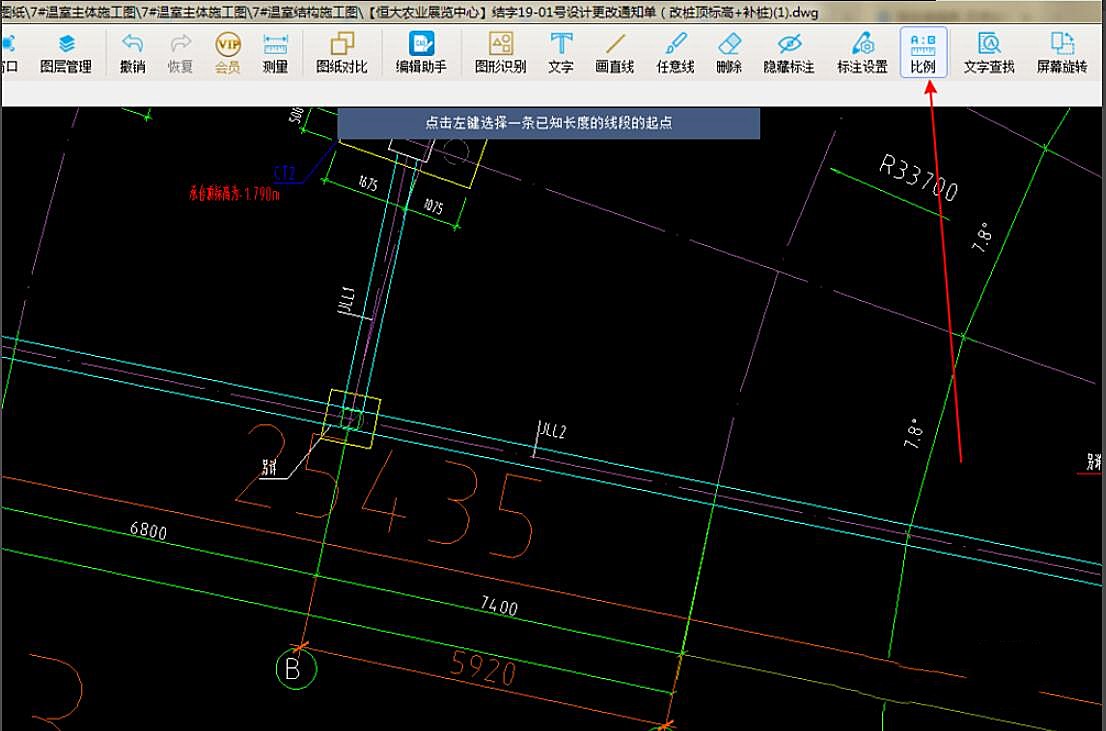Screen dimensions: 1106x731
Task: Click the 屏幕旋转 screen rotate button
Action: pyautogui.click(x=1062, y=53)
